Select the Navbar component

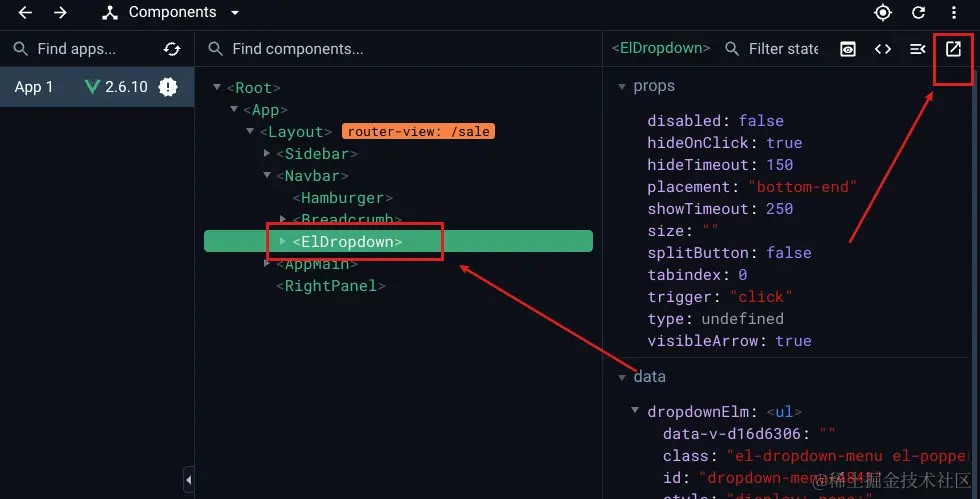(312, 176)
